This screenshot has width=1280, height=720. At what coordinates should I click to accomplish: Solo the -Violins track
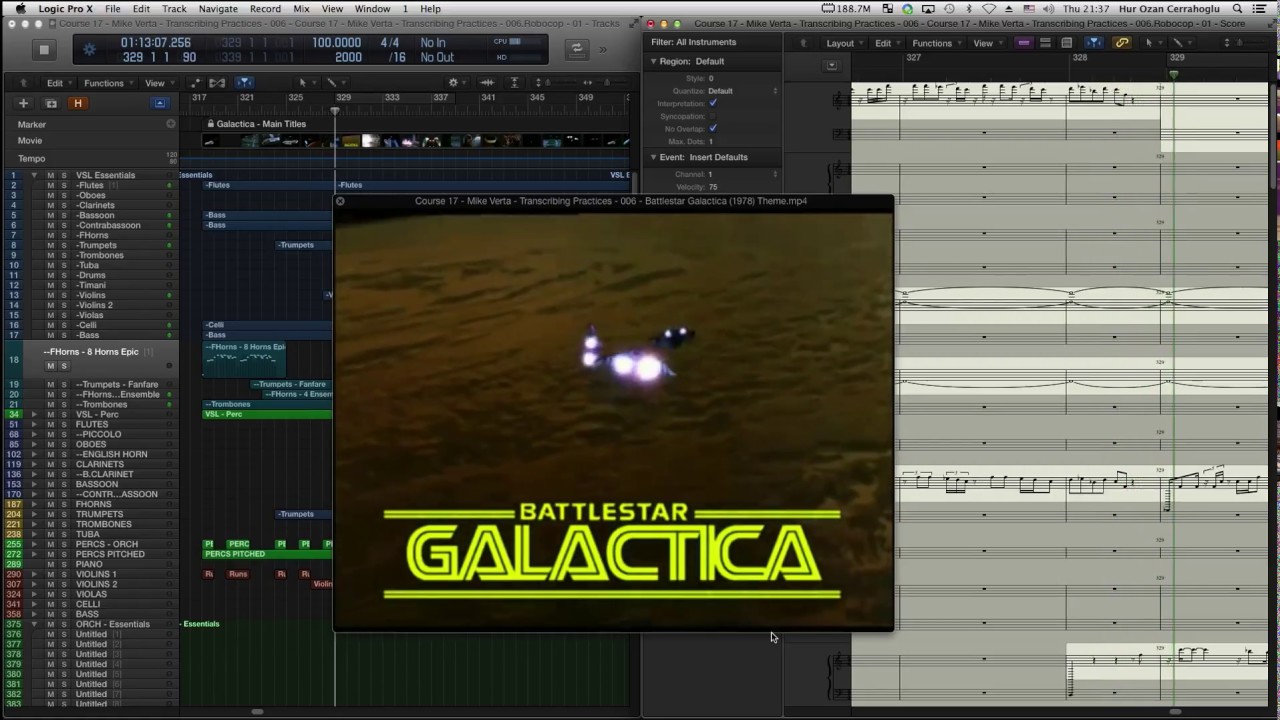point(63,295)
